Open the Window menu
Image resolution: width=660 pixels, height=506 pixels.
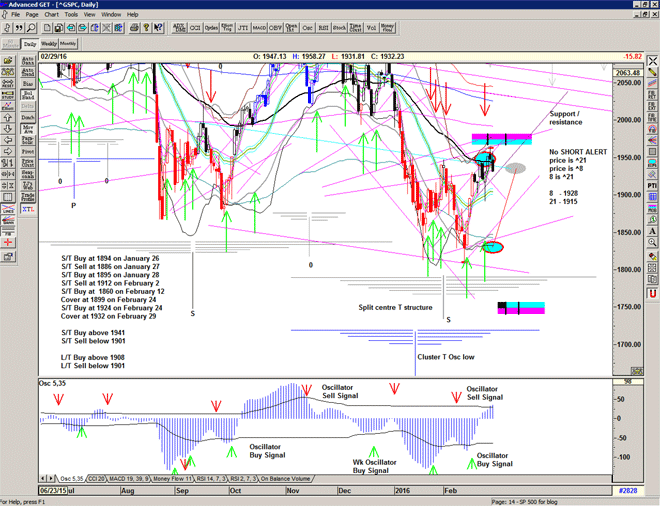tap(111, 15)
